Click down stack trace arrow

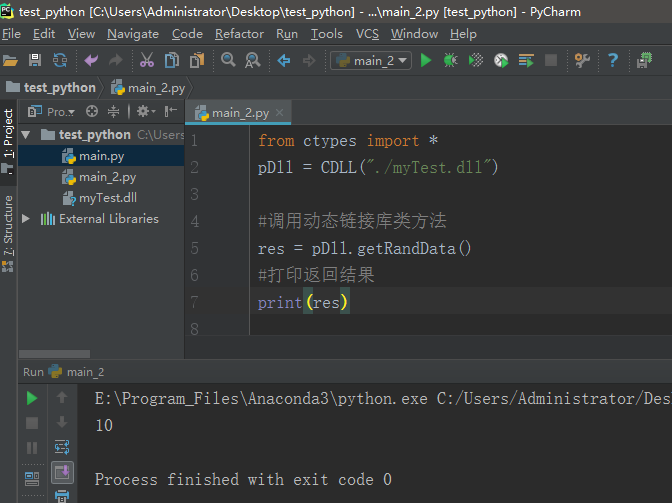pos(62,422)
